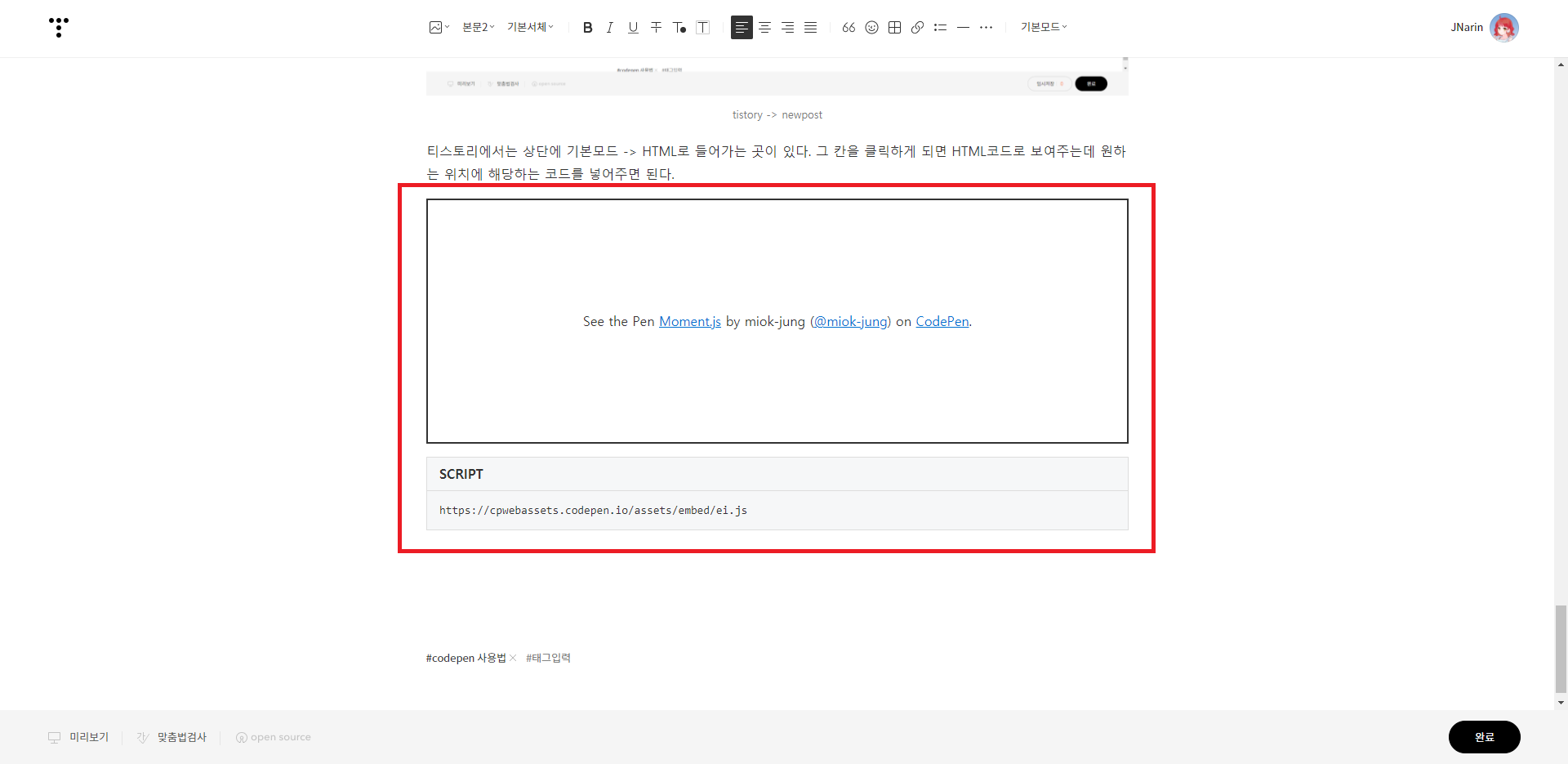This screenshot has height=764, width=1568.
Task: Open the text color picker
Action: click(679, 27)
